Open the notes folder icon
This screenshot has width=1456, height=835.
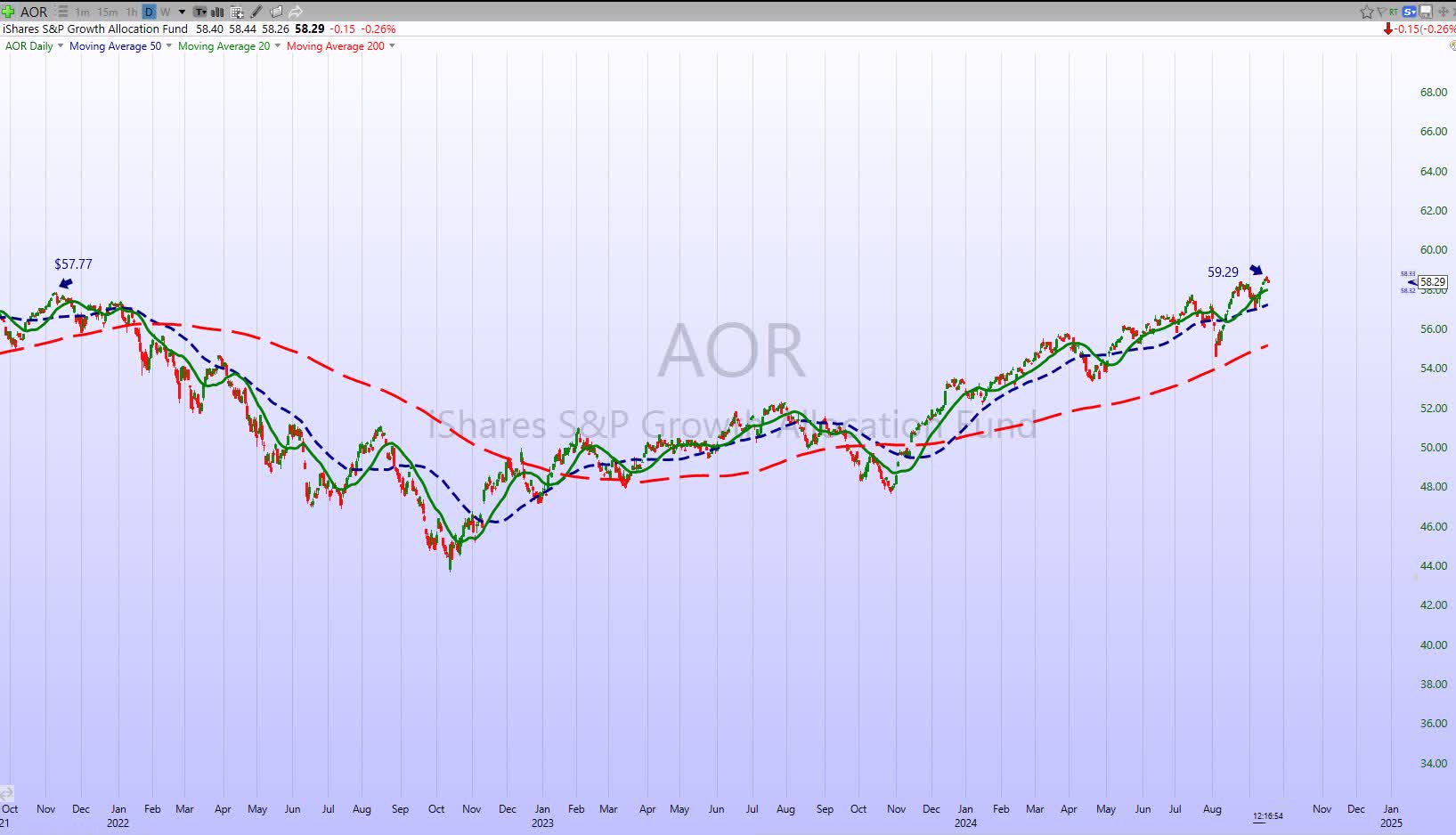click(276, 12)
